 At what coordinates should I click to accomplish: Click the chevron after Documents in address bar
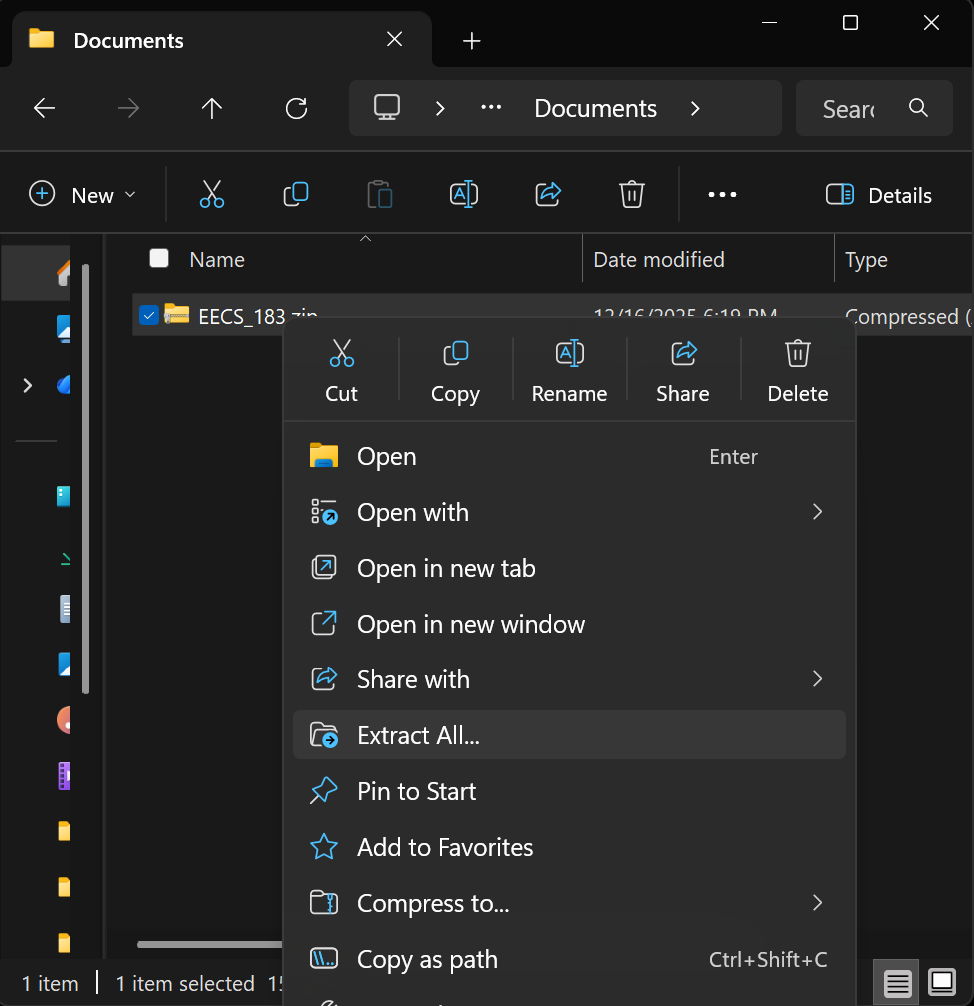tap(695, 108)
